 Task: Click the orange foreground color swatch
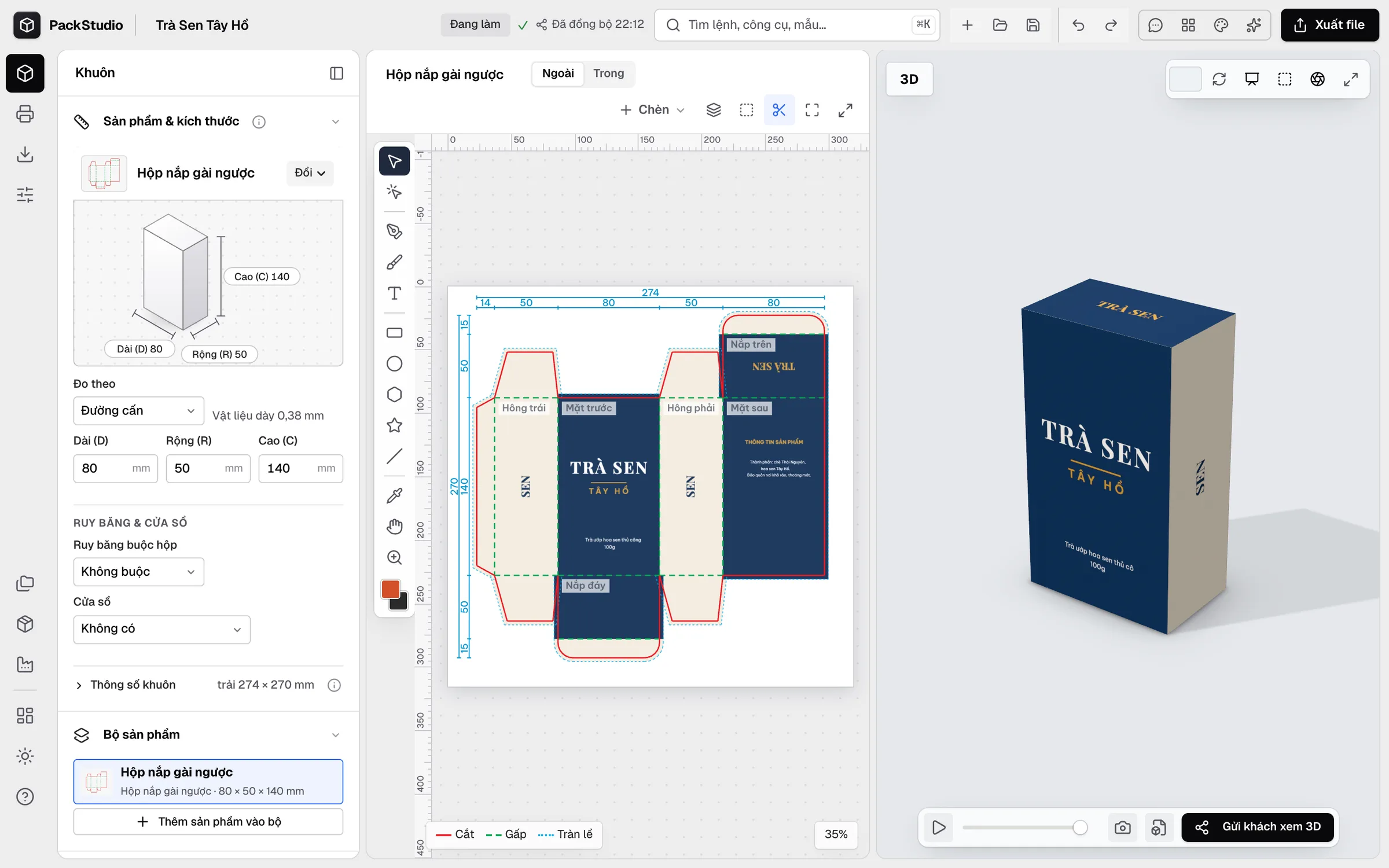point(391,590)
